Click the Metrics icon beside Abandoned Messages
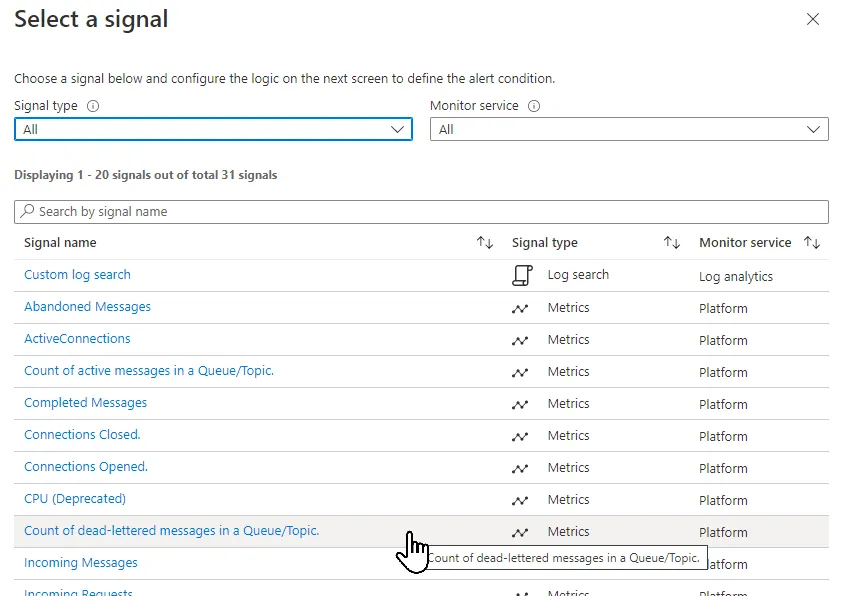Screen dimensions: 842x596 (x=520, y=309)
